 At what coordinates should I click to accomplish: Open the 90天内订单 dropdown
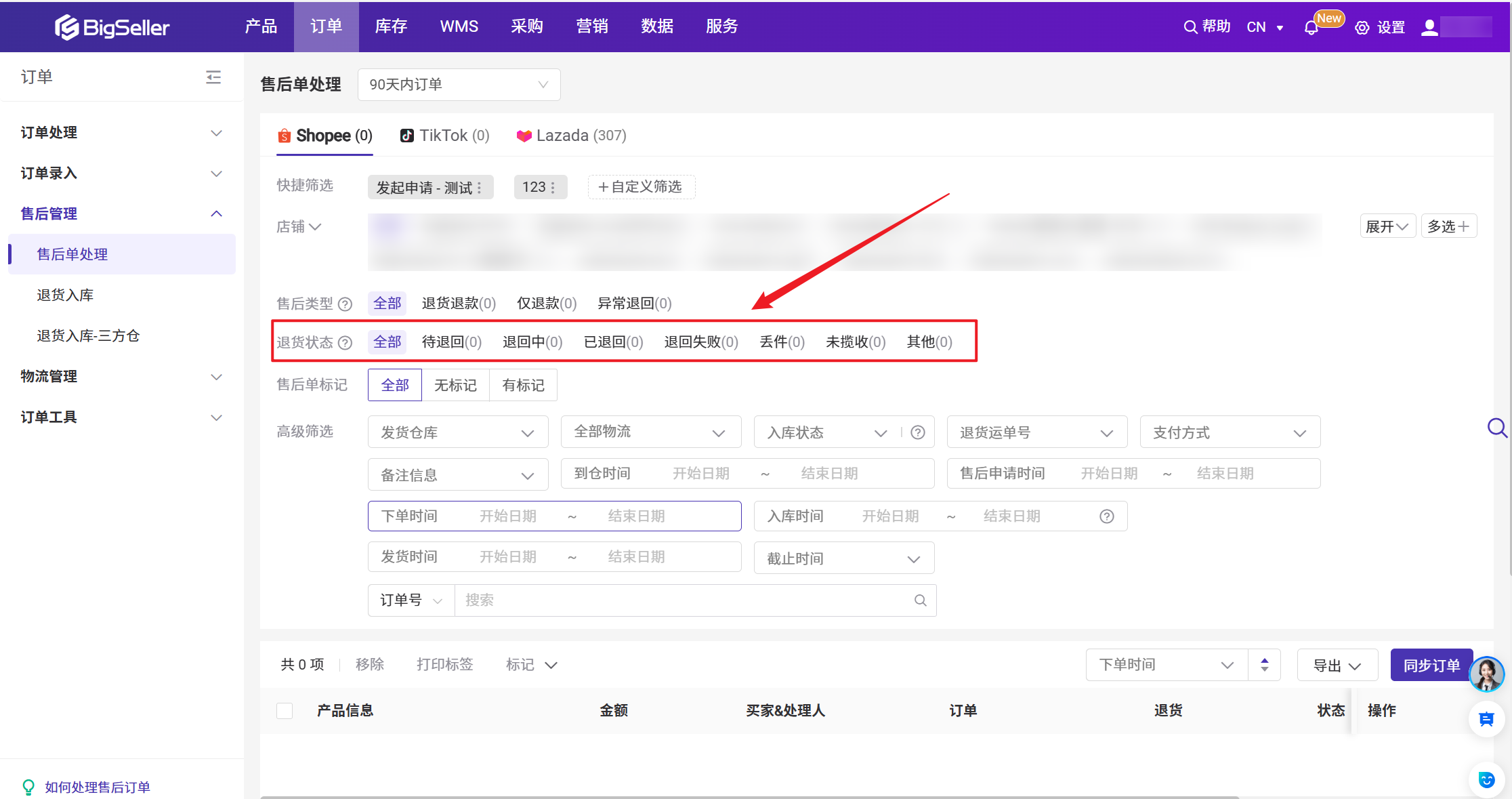459,85
